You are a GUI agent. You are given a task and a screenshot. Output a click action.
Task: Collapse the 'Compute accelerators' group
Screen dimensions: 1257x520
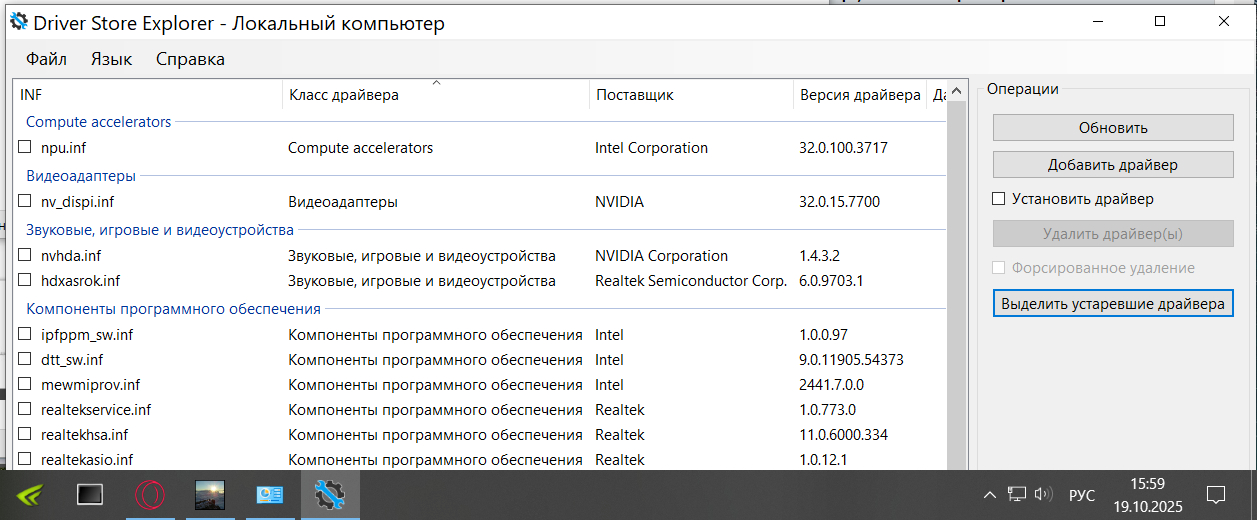tap(99, 122)
